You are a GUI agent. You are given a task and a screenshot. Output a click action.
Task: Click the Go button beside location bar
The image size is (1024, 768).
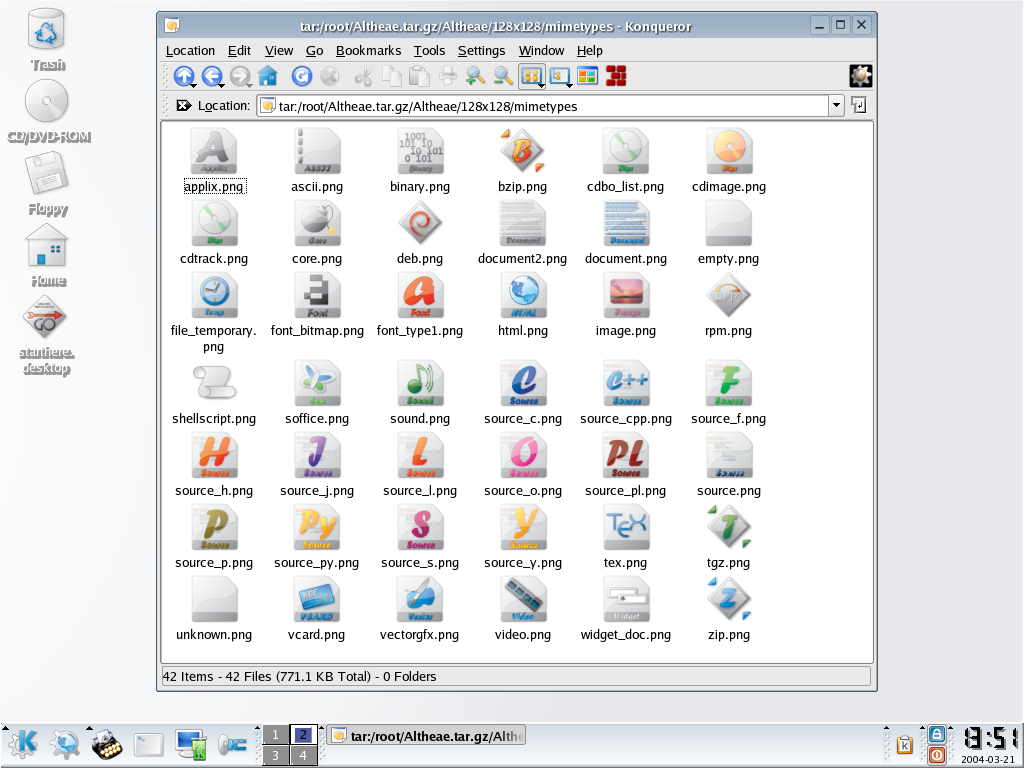click(x=859, y=105)
